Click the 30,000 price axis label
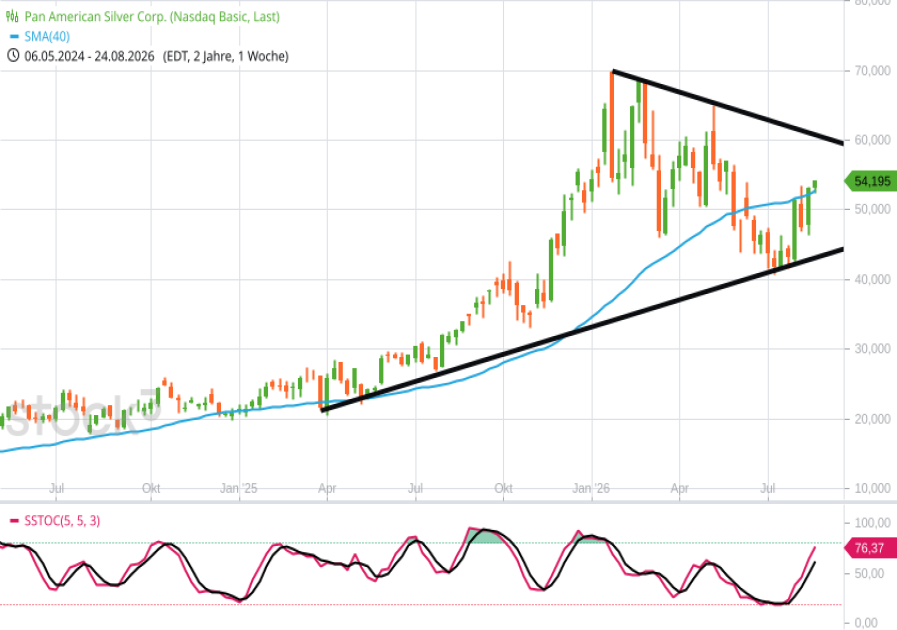The width and height of the screenshot is (897, 630). (872, 348)
